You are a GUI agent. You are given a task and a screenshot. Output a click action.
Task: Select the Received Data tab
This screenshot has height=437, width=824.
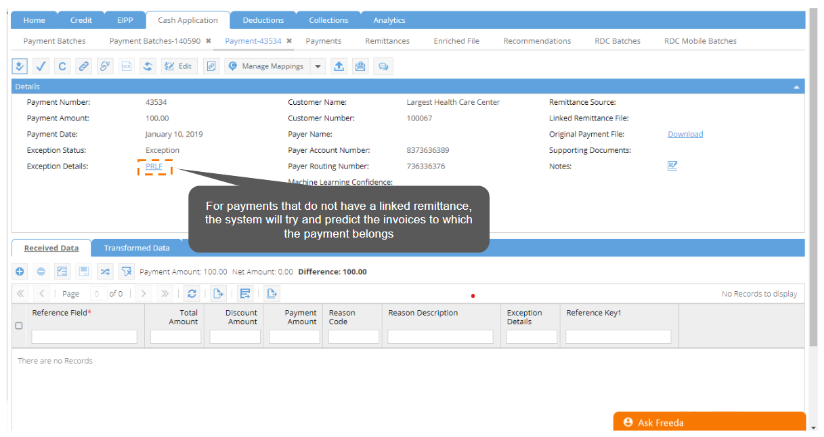click(51, 248)
